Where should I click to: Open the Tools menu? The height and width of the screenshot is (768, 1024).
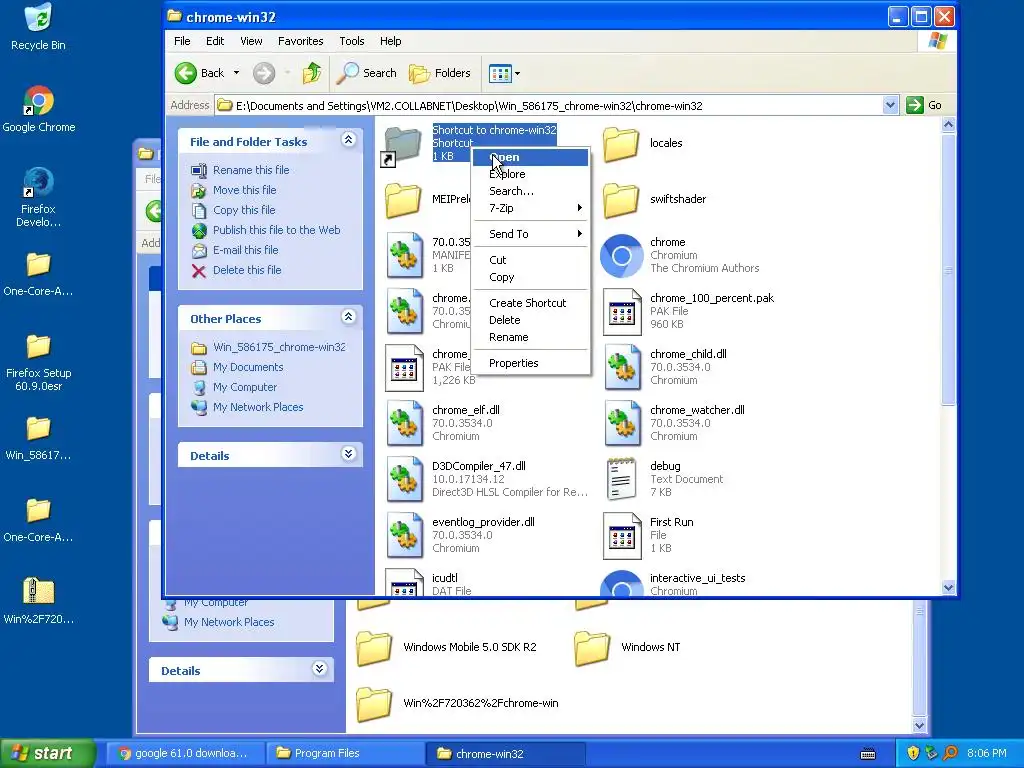coord(351,41)
